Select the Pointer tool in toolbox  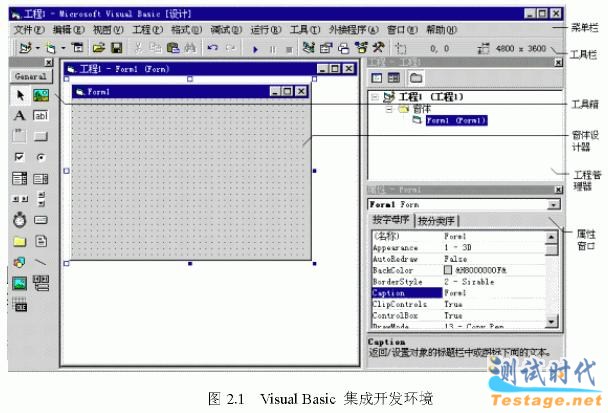coord(20,95)
